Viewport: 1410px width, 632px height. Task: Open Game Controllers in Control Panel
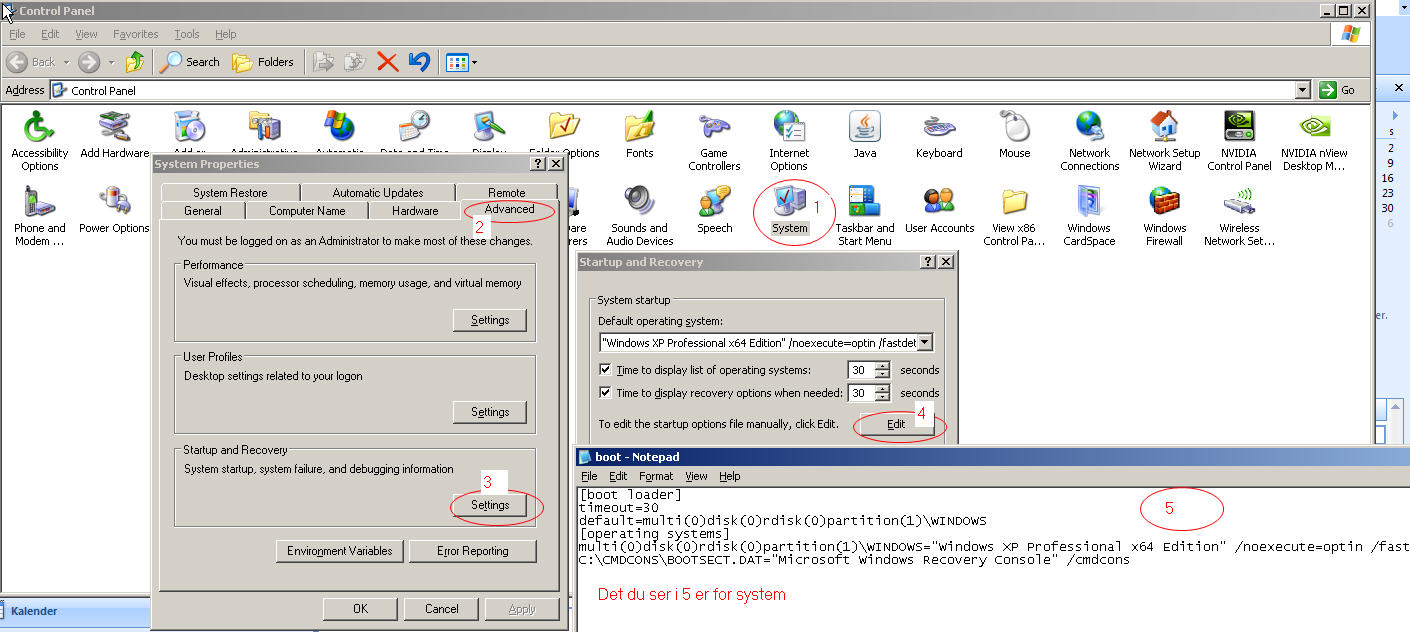714,141
